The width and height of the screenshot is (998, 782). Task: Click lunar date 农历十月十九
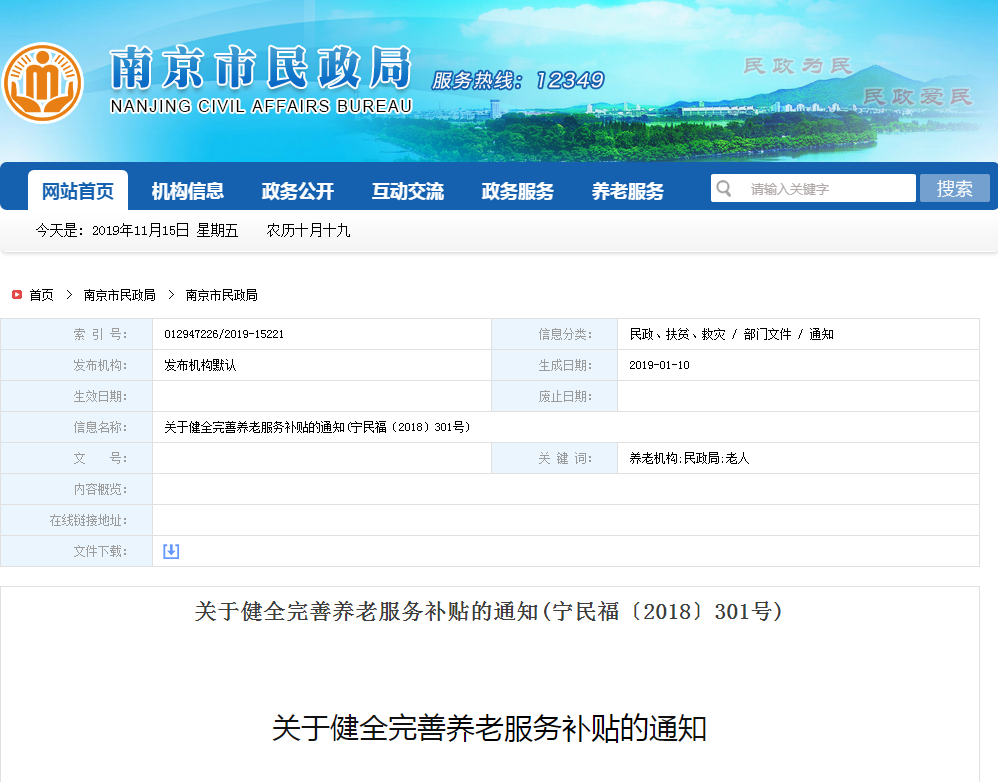click(x=308, y=230)
